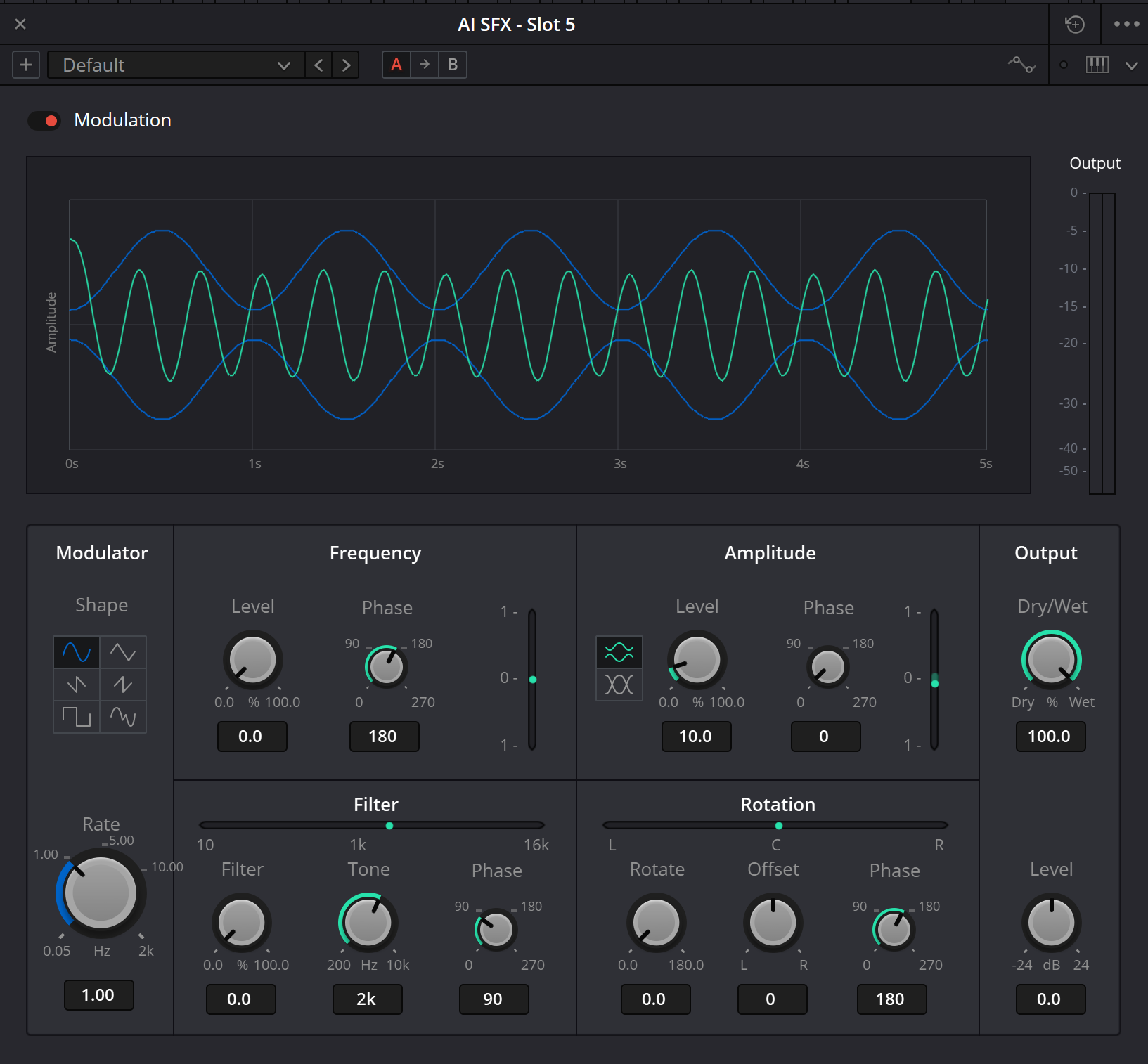Edit the Amplitude Phase value field
1148x1064 pixels.
coord(825,737)
